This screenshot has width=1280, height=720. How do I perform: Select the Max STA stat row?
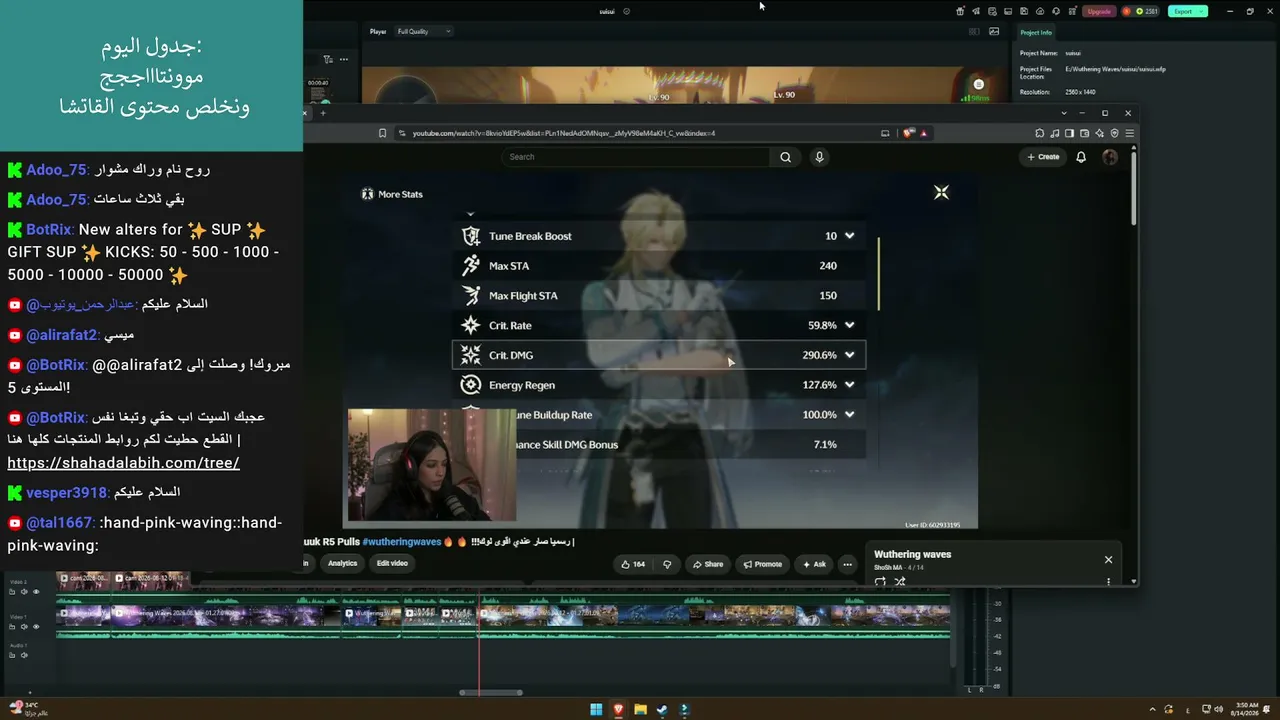658,266
